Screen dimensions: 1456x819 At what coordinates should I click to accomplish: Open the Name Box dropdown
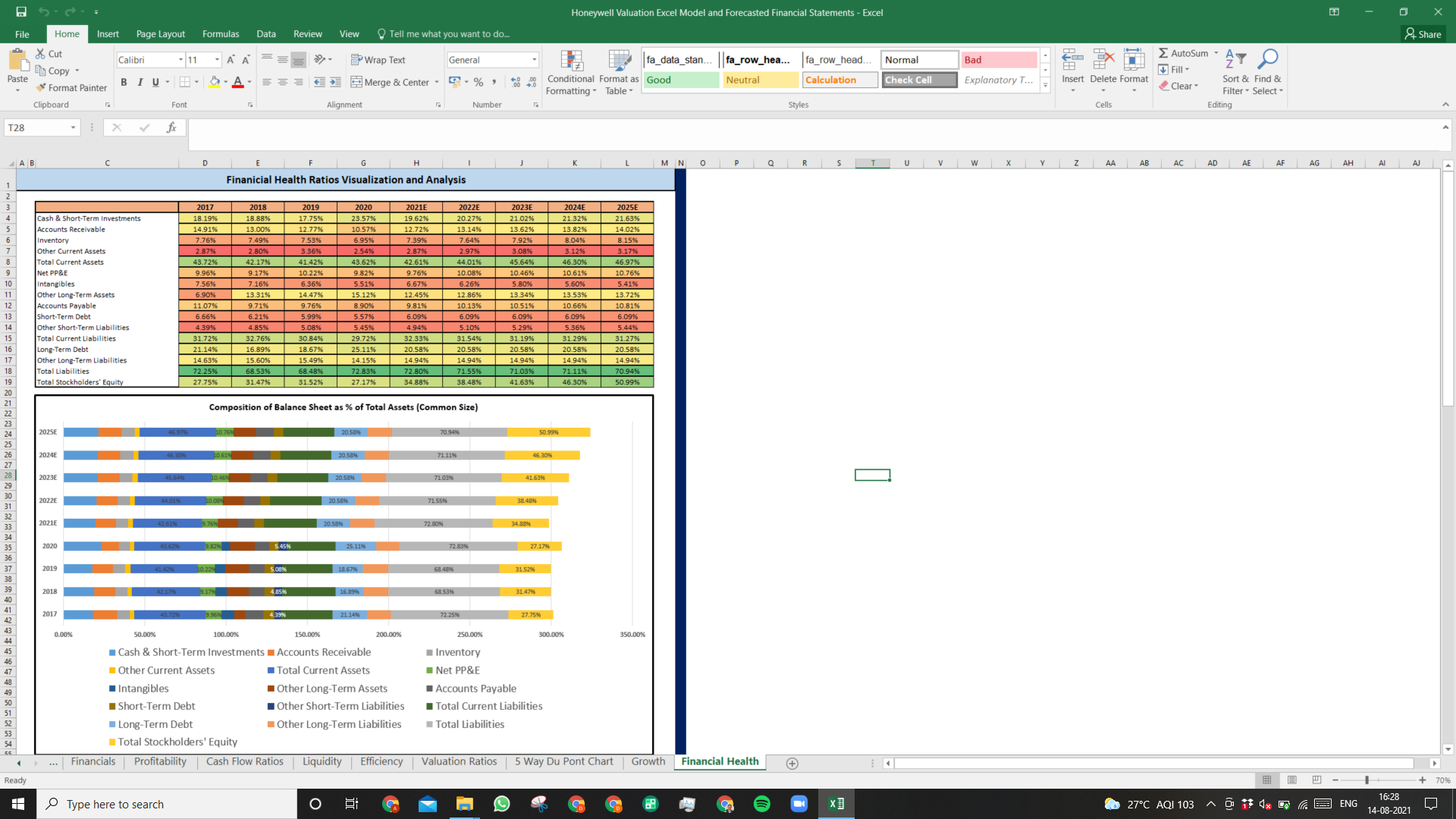(x=73, y=127)
